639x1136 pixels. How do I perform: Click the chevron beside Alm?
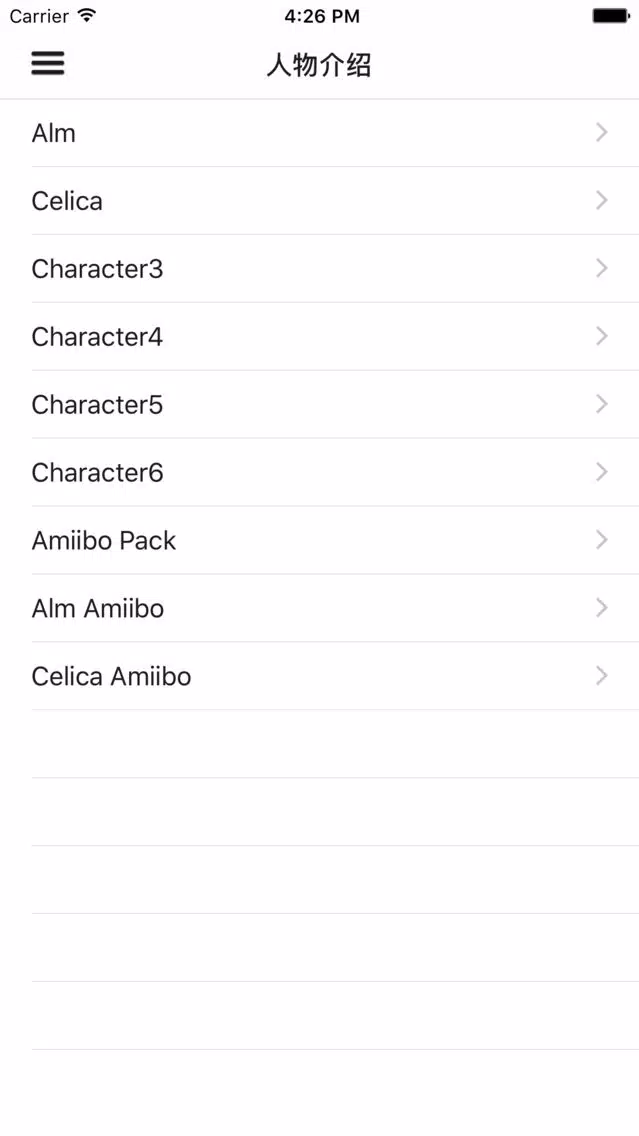pos(601,133)
